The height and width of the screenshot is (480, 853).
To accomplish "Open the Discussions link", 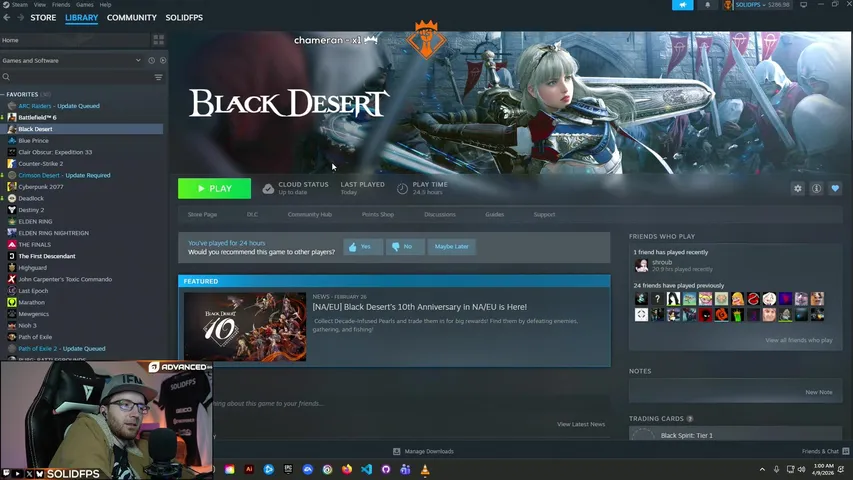I will click(x=440, y=214).
